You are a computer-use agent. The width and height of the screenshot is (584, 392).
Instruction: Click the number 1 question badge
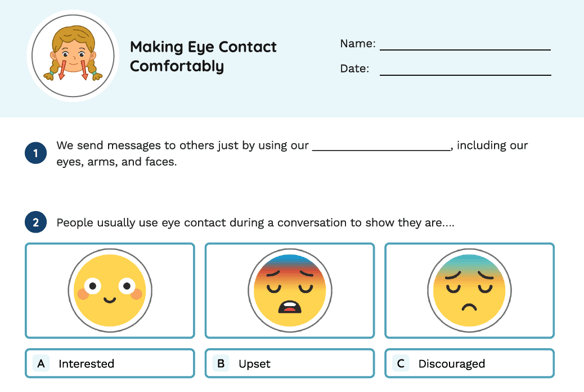(x=36, y=153)
